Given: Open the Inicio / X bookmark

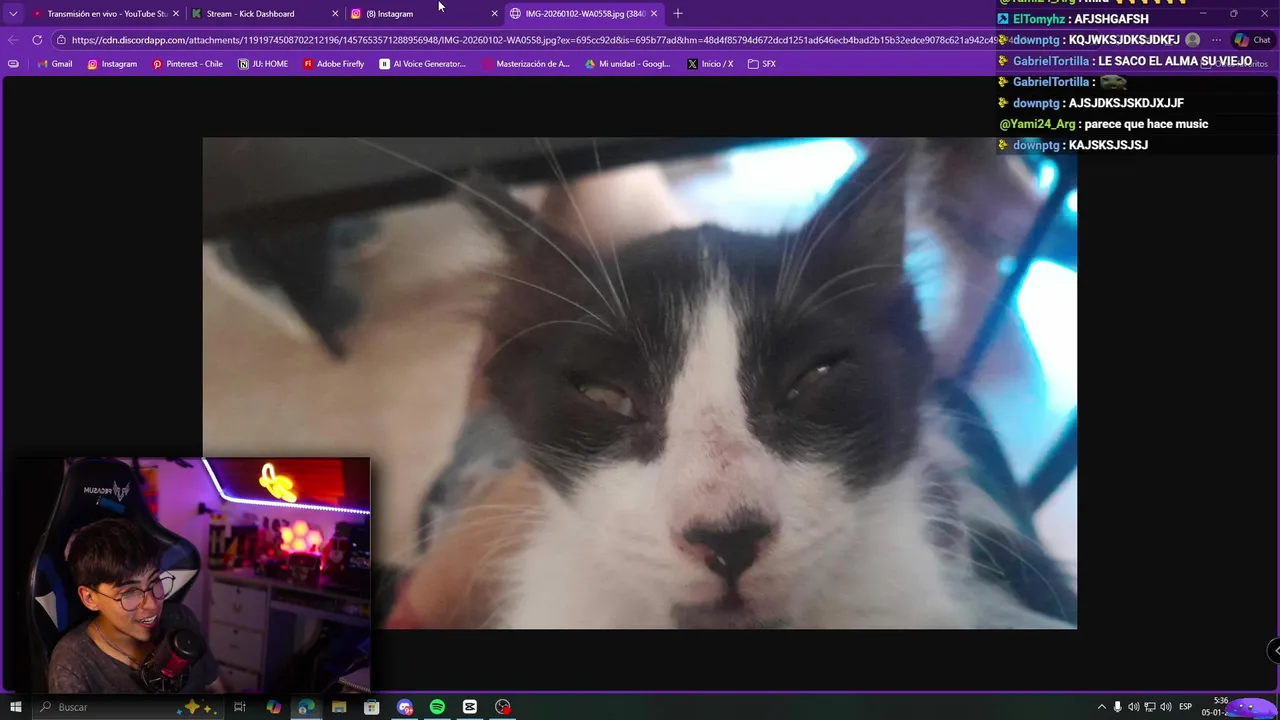Looking at the screenshot, I should coord(710,64).
